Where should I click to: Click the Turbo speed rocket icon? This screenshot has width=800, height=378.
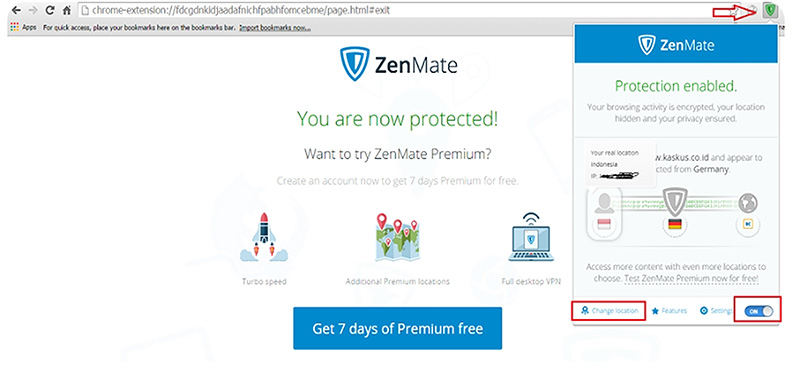[x=264, y=238]
